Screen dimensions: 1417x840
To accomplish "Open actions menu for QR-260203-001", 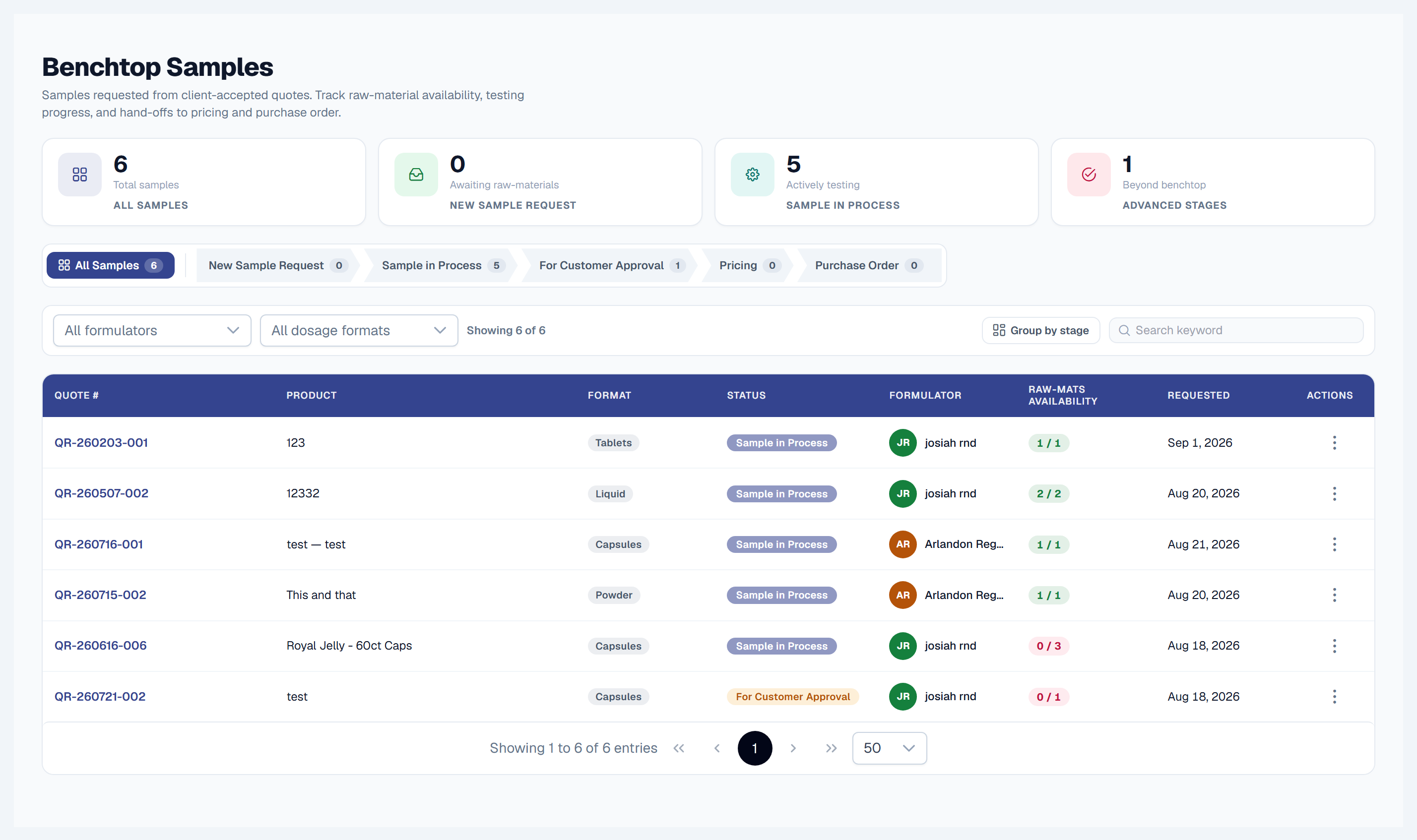I will [1334, 443].
